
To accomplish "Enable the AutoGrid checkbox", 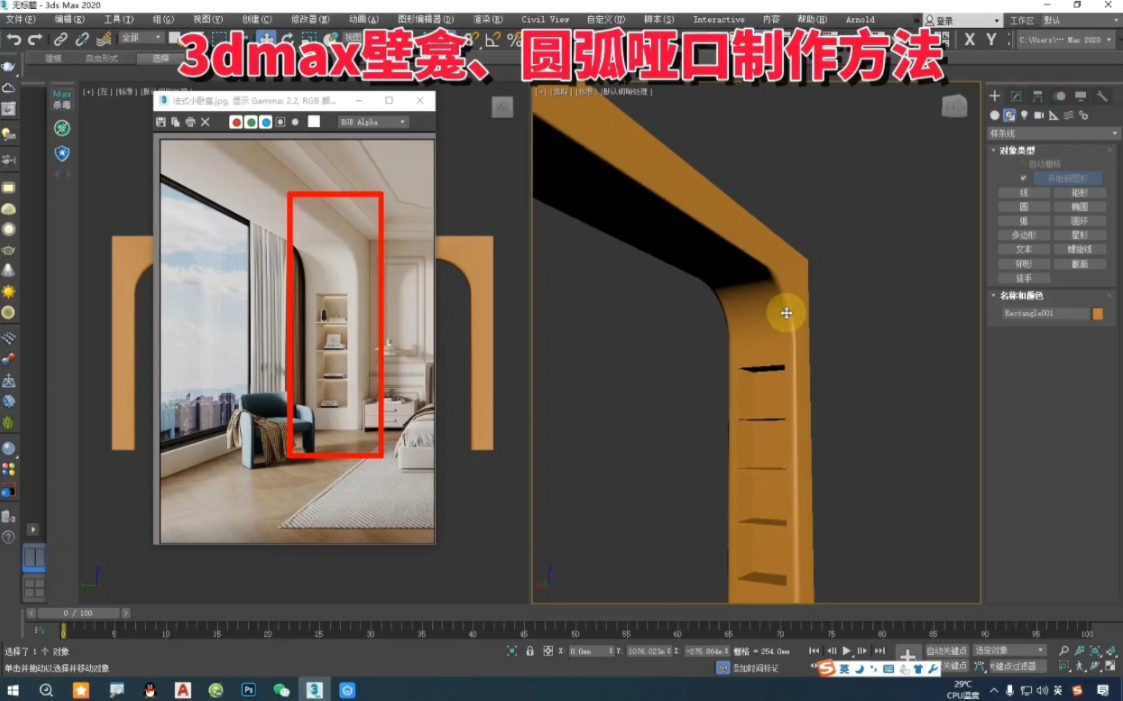I will [x=1023, y=163].
